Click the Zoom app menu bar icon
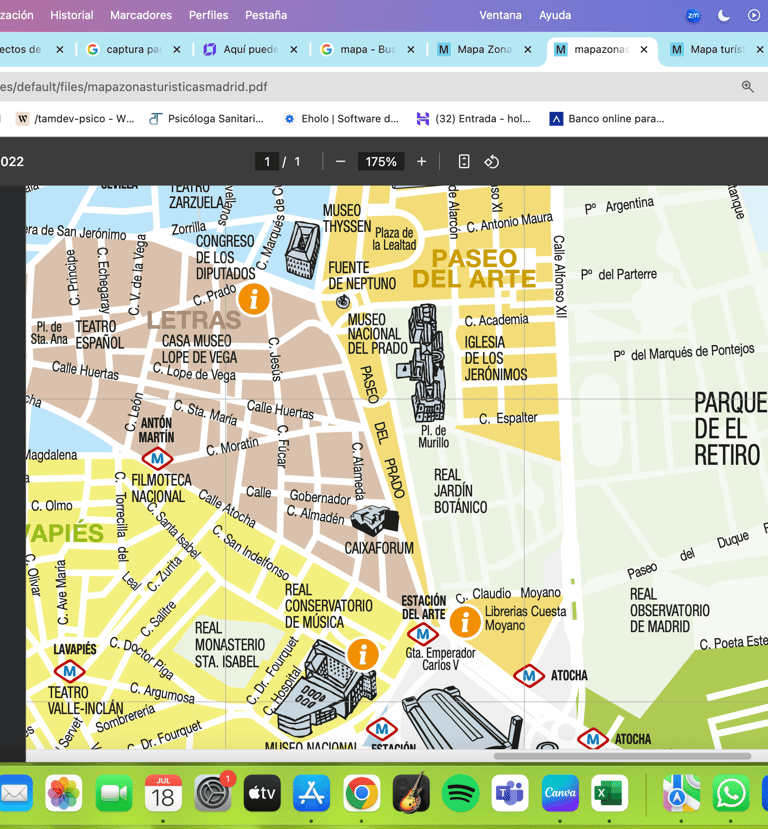 693,15
